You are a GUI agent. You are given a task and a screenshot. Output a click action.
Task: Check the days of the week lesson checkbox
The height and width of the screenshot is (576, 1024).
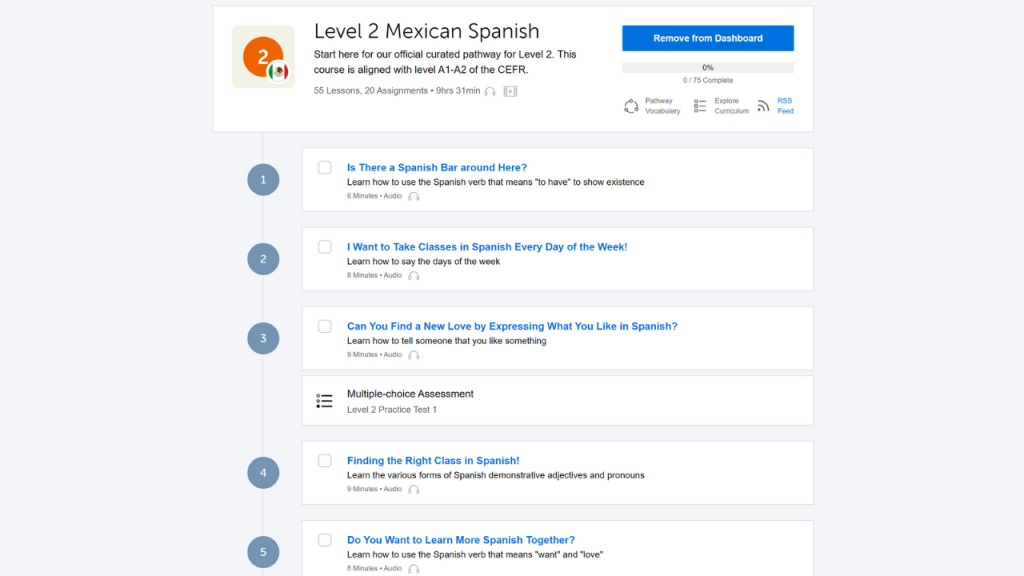coord(325,247)
